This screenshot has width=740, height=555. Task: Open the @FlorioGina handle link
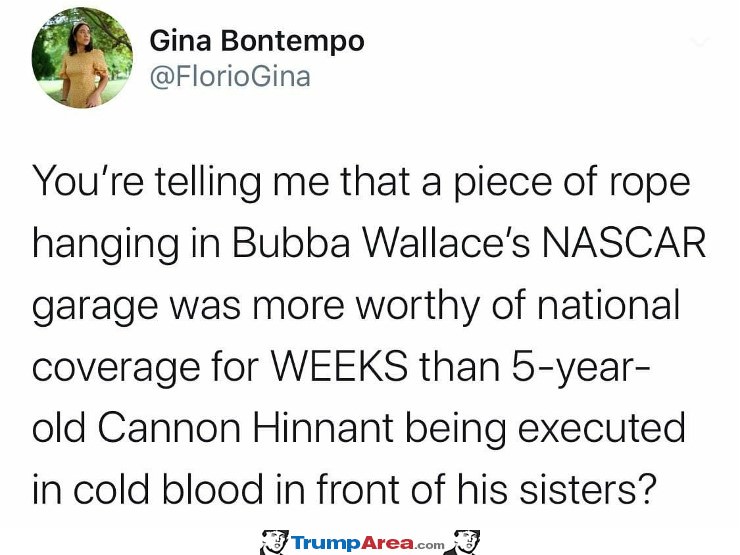pyautogui.click(x=230, y=76)
